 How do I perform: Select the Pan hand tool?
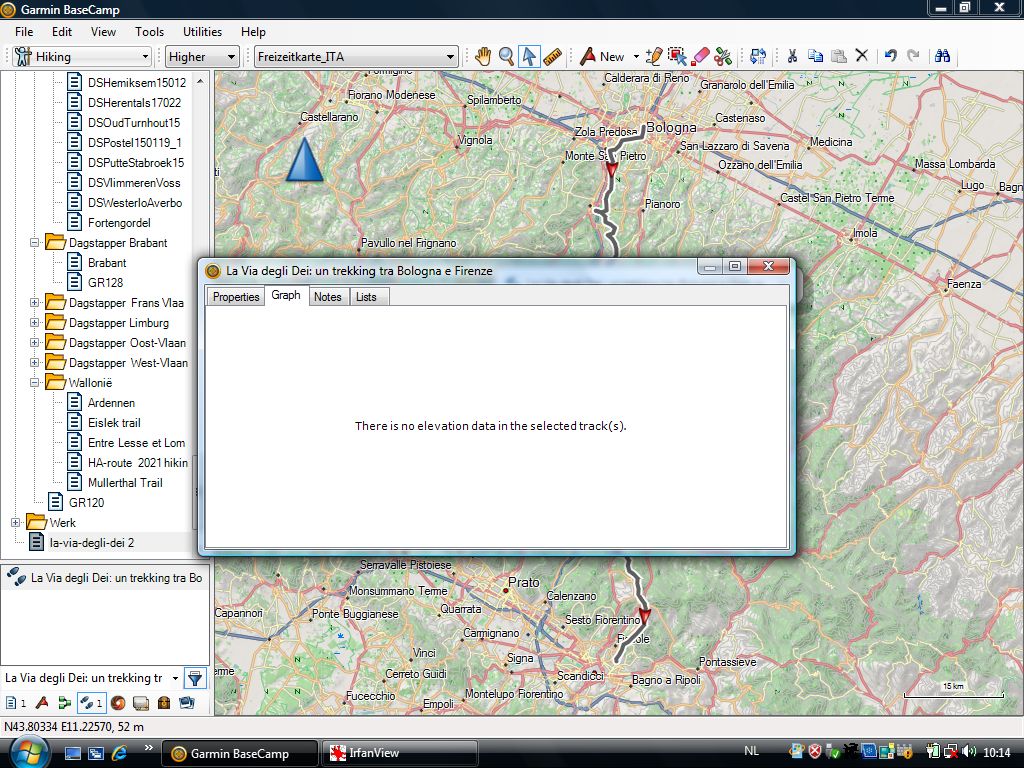tap(483, 57)
